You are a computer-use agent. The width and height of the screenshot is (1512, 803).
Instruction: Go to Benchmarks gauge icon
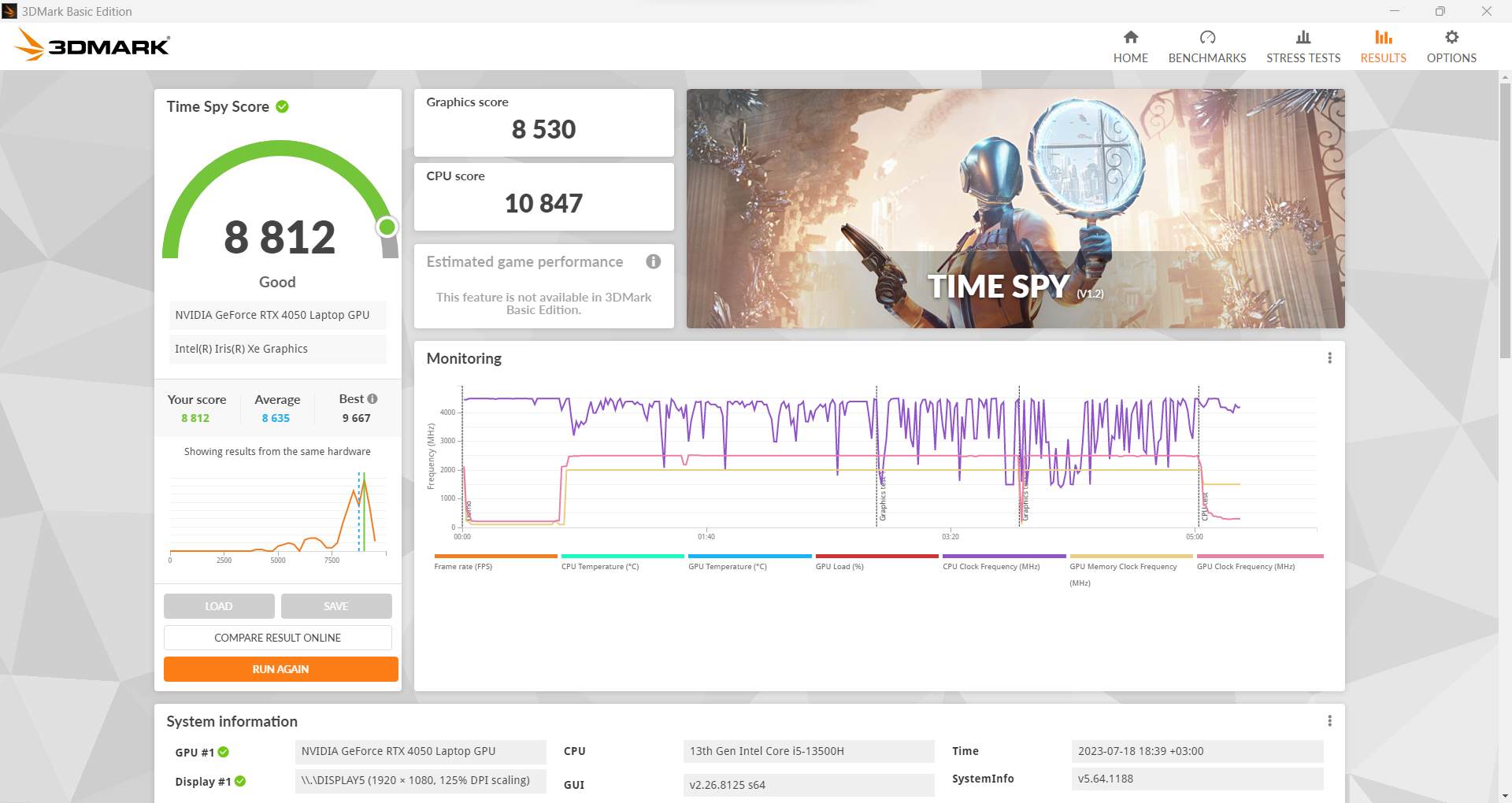[x=1206, y=38]
